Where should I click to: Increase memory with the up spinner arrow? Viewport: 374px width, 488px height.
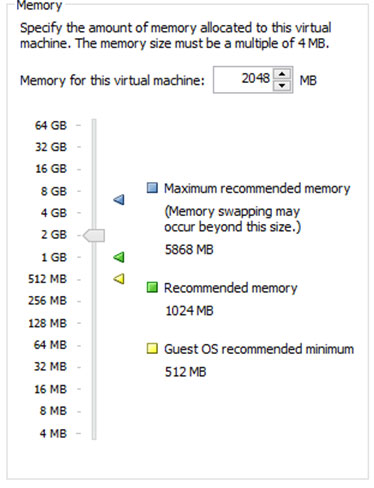point(282,74)
